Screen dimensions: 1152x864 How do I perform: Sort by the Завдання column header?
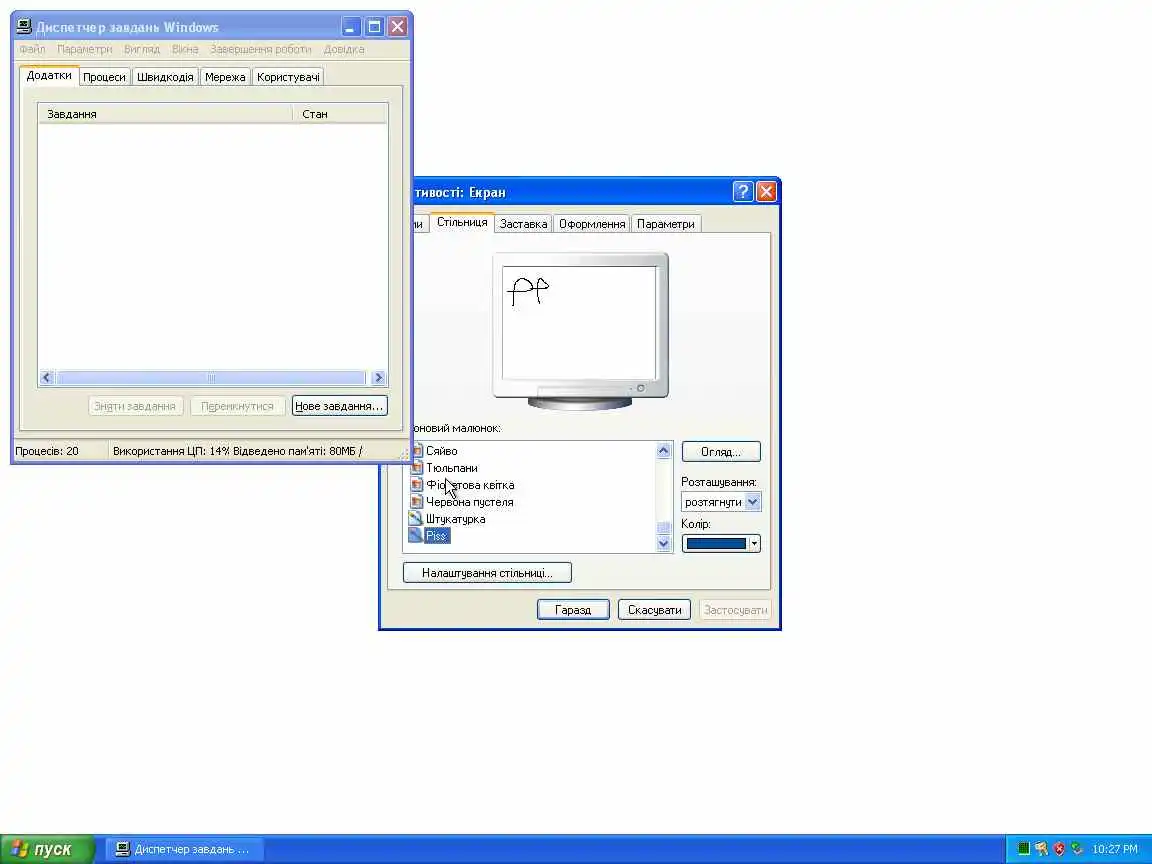pos(165,114)
